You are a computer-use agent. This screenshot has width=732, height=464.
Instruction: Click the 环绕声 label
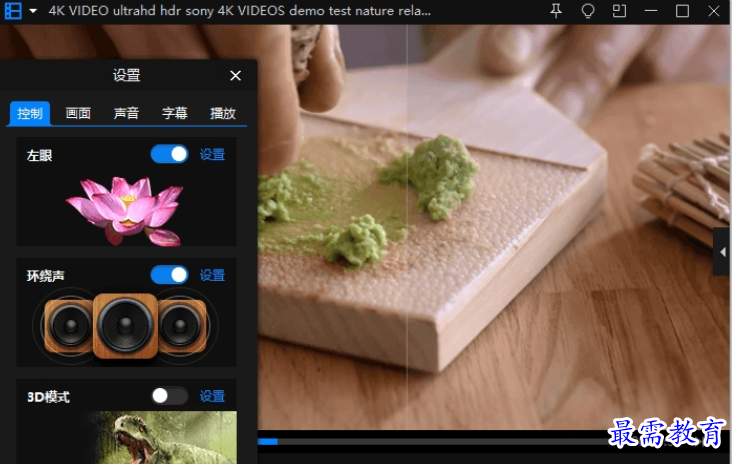tap(45, 276)
